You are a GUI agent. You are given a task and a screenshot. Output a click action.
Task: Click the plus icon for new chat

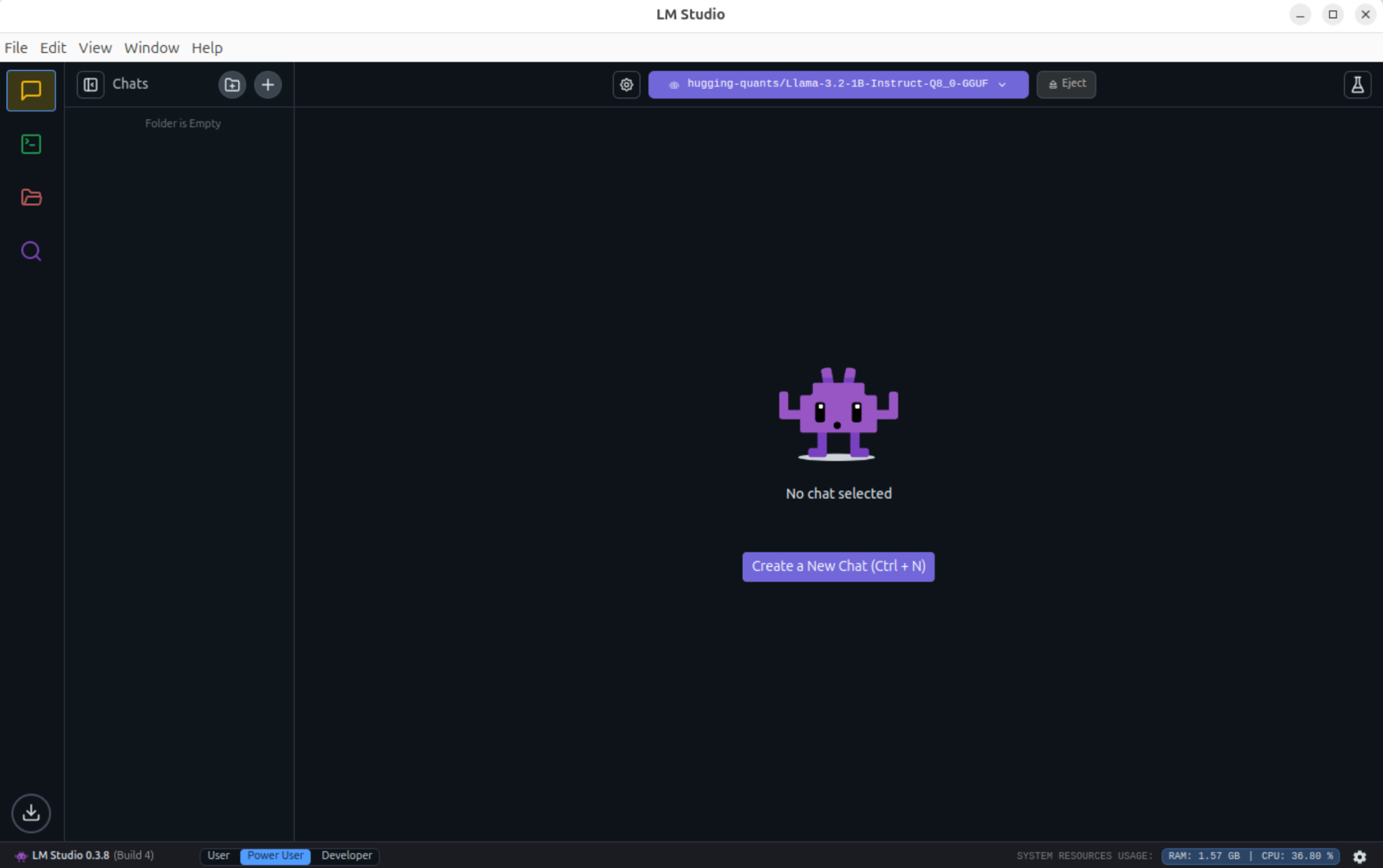[x=268, y=84]
